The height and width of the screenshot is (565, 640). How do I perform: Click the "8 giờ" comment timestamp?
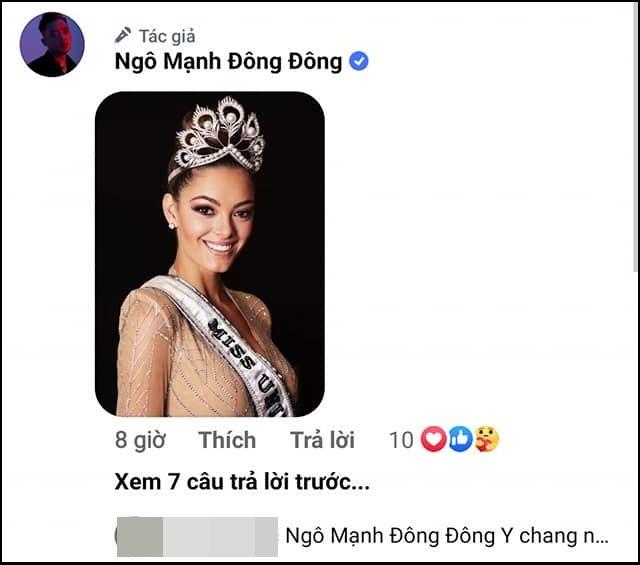pyautogui.click(x=140, y=440)
